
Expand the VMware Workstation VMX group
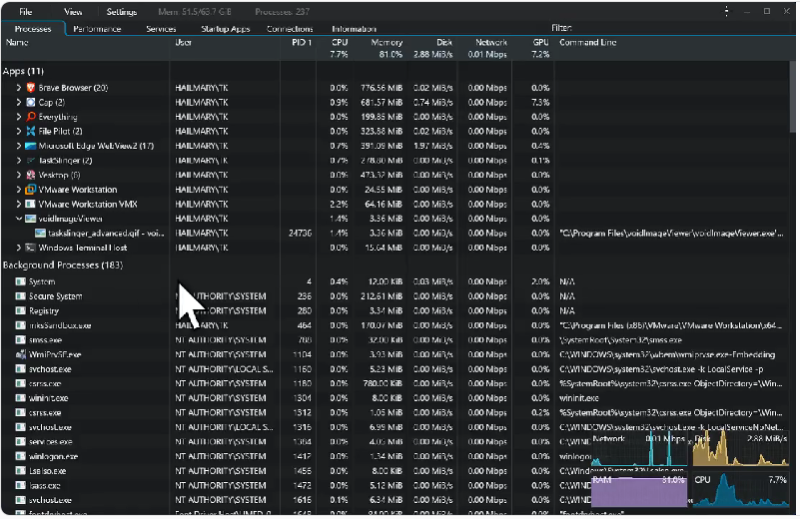(x=19, y=204)
